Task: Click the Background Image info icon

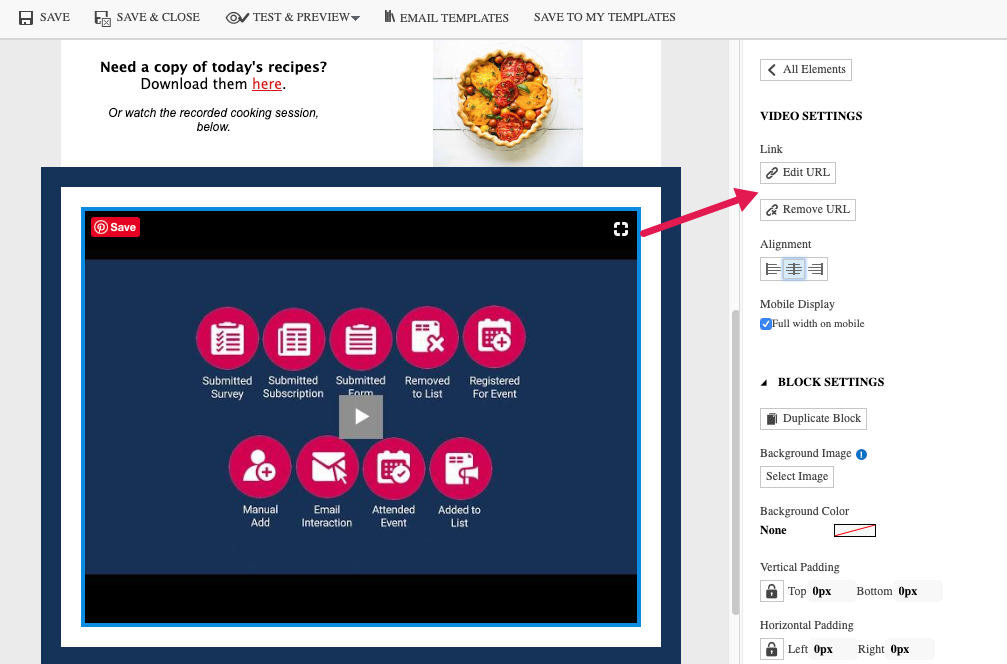Action: (x=861, y=454)
